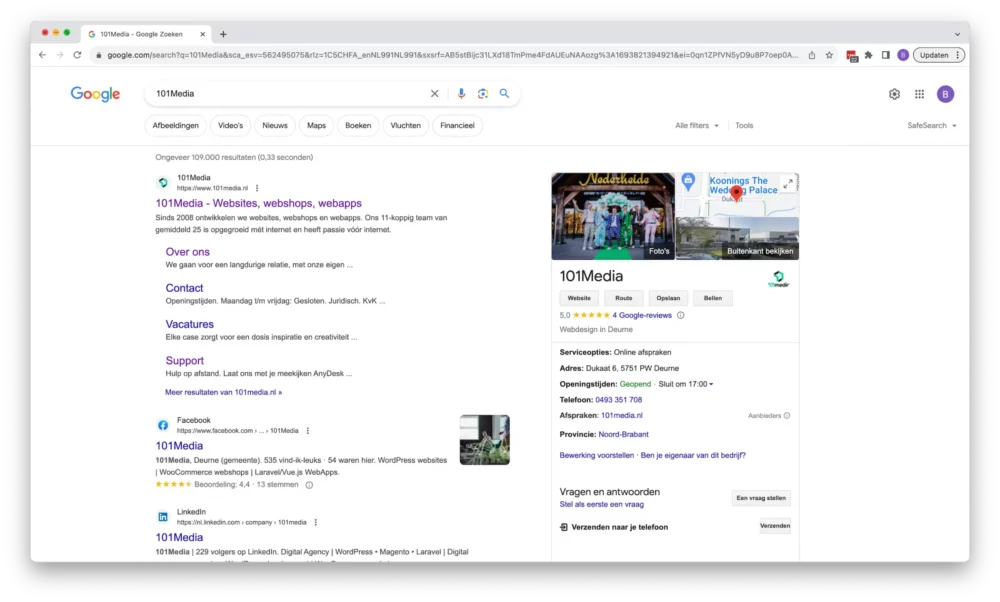1000x602 pixels.
Task: Reload the page with the refresh icon
Action: (x=77, y=55)
